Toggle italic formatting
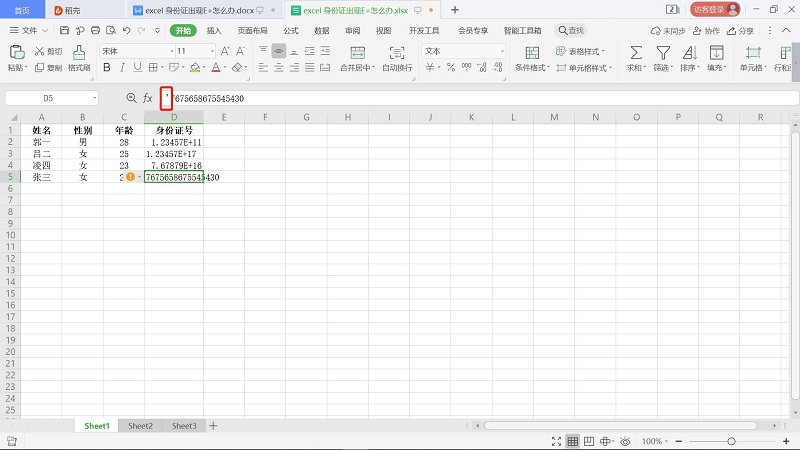This screenshot has height=450, width=800. 121,68
